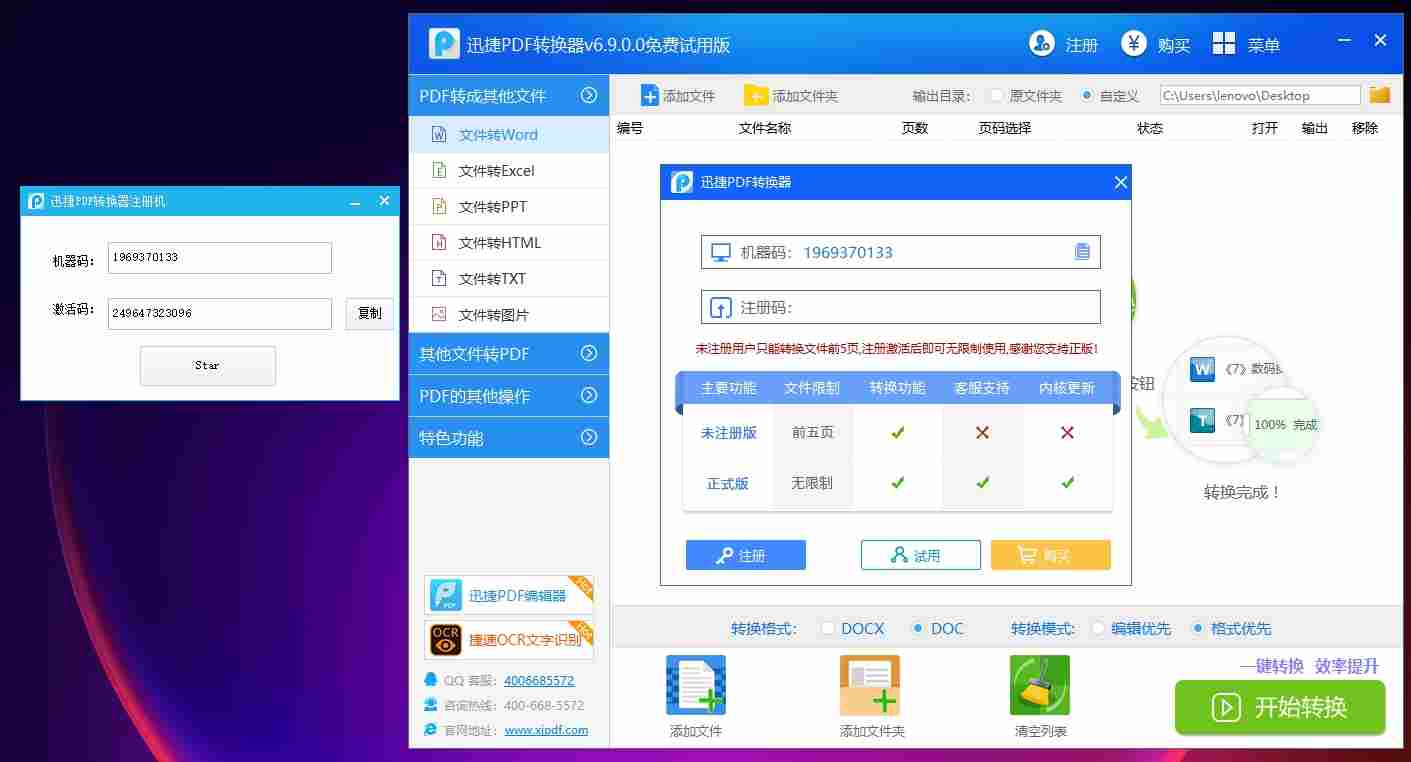Screen dimensions: 1411x762
Task: Click the 一键转换 效率提升 text
Action: pos(1309,666)
